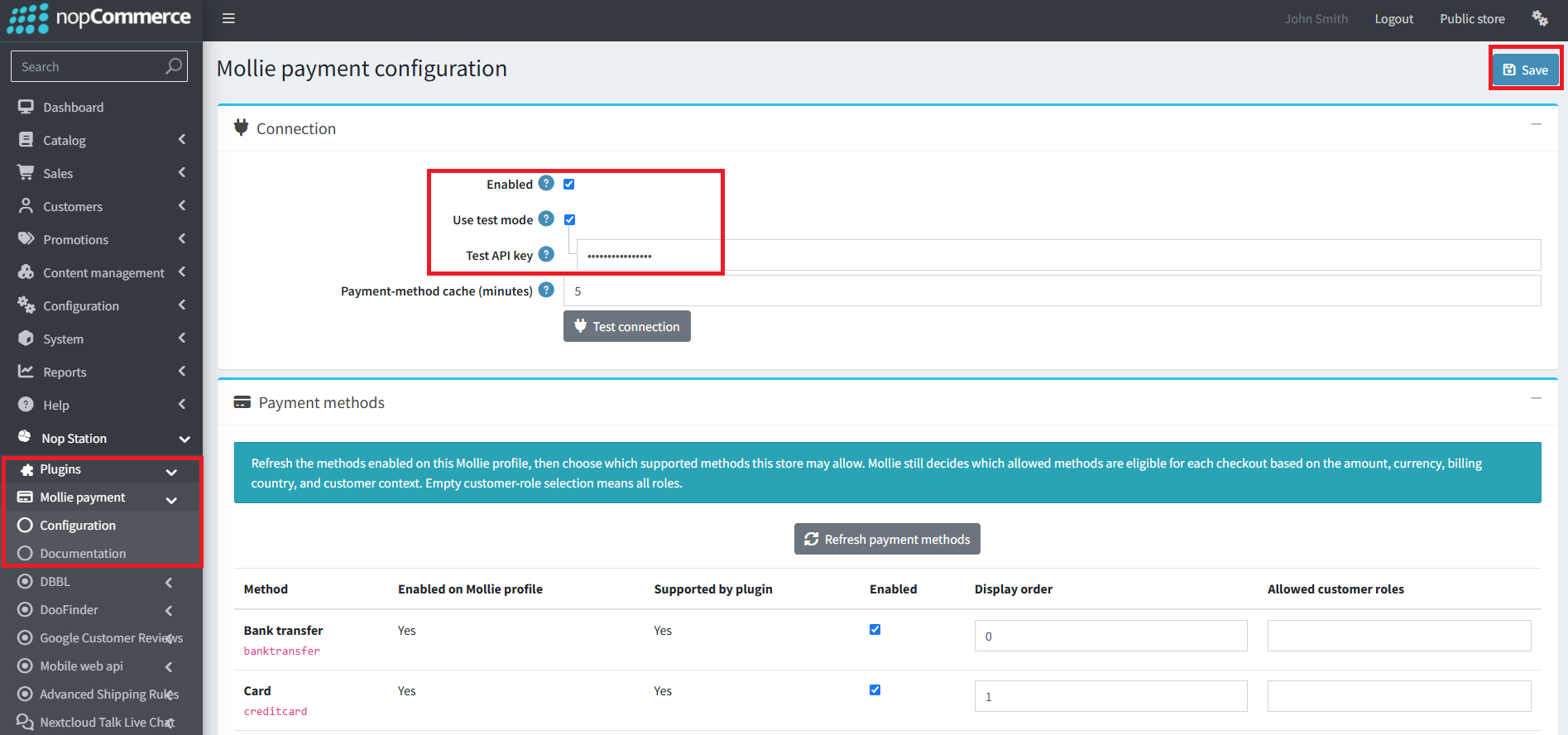Image resolution: width=1568 pixels, height=735 pixels.
Task: Toggle the Enabled checkbox in Connection
Action: [569, 184]
